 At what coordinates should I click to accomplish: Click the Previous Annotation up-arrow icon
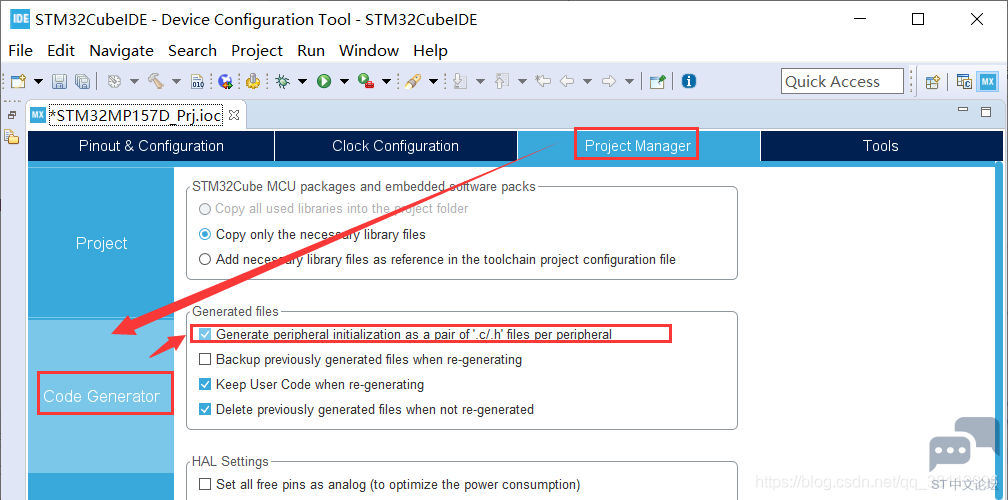coord(501,81)
